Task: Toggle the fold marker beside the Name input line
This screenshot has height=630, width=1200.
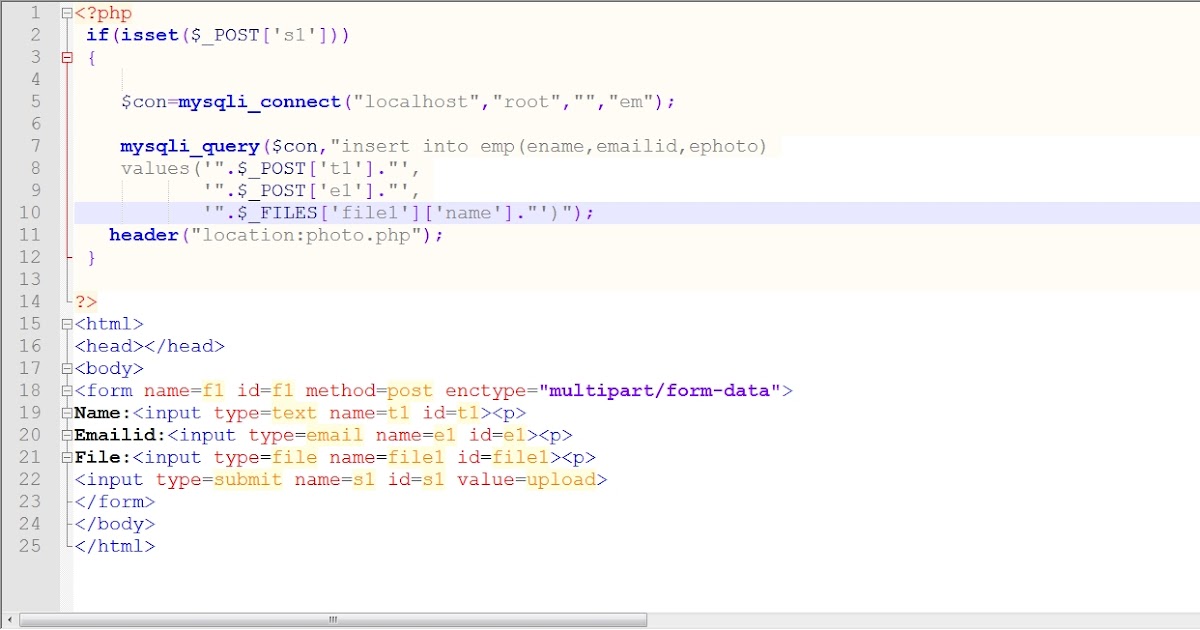Action: pos(66,412)
